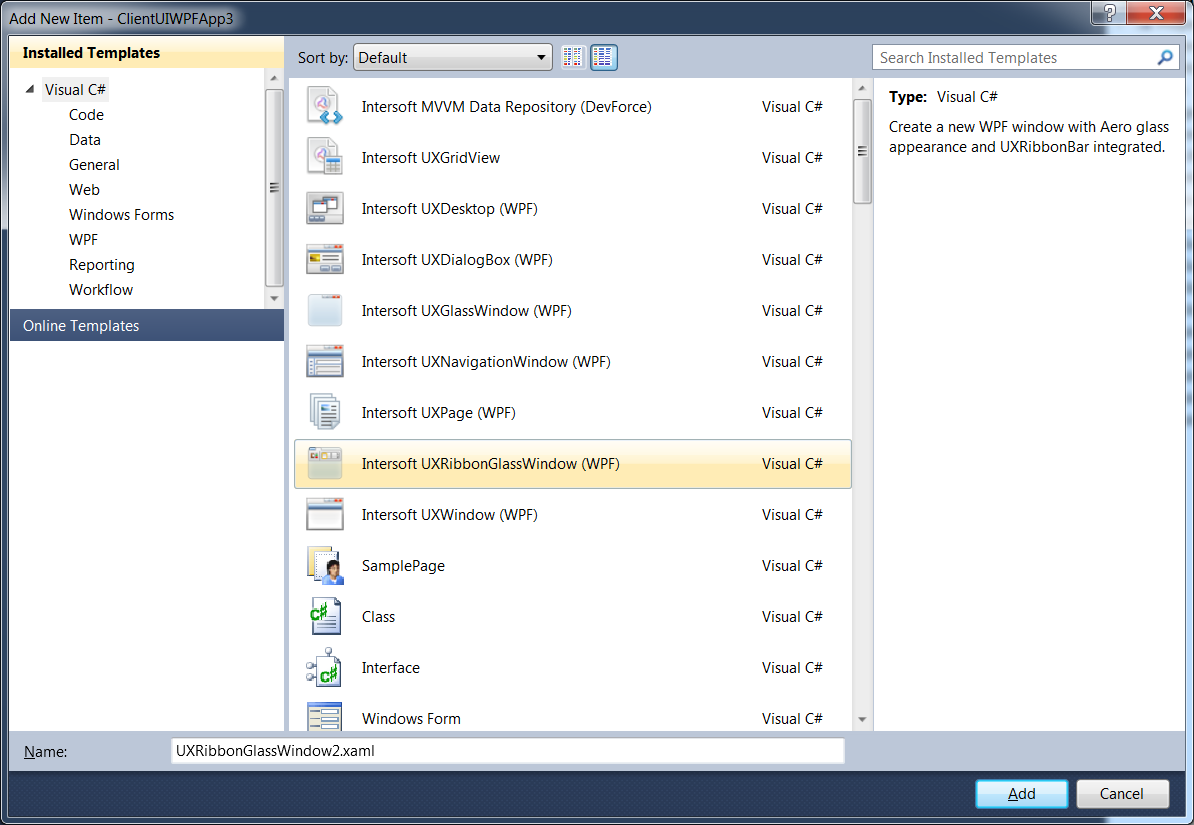Select "Intersoft UXDialogBox (WPF)" template name
This screenshot has width=1194, height=825.
click(x=457, y=260)
